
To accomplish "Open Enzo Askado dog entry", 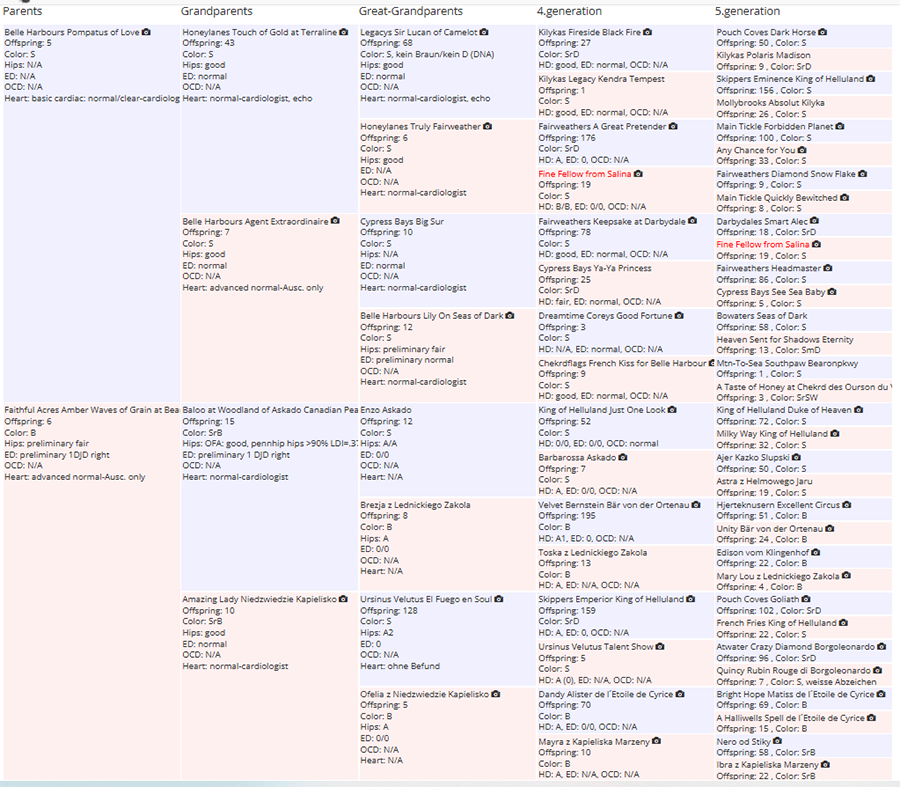I will [x=386, y=410].
